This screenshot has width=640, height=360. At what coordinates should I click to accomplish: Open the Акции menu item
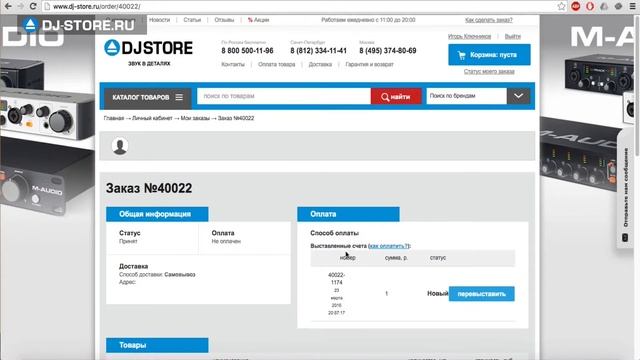click(258, 20)
